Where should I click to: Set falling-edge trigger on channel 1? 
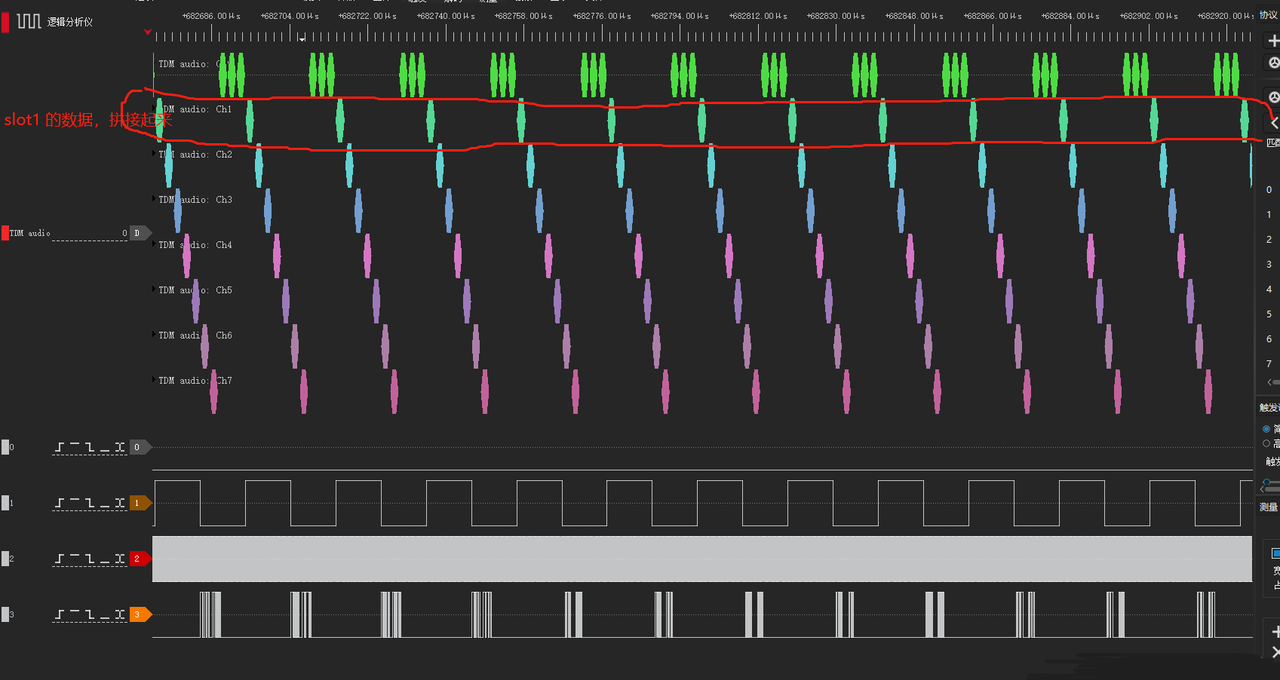[90, 503]
